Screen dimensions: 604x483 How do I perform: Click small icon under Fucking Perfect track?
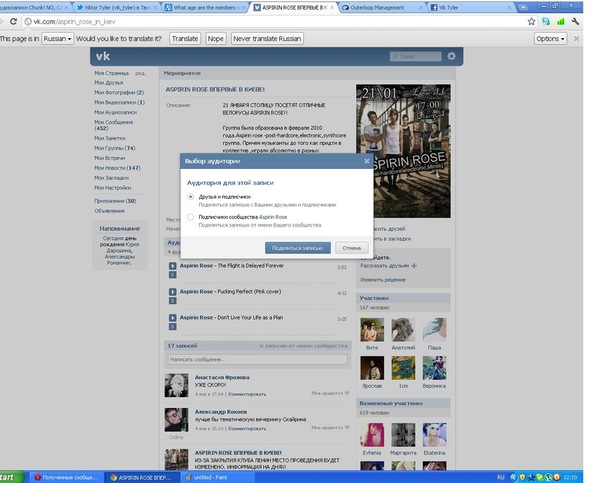click(173, 300)
